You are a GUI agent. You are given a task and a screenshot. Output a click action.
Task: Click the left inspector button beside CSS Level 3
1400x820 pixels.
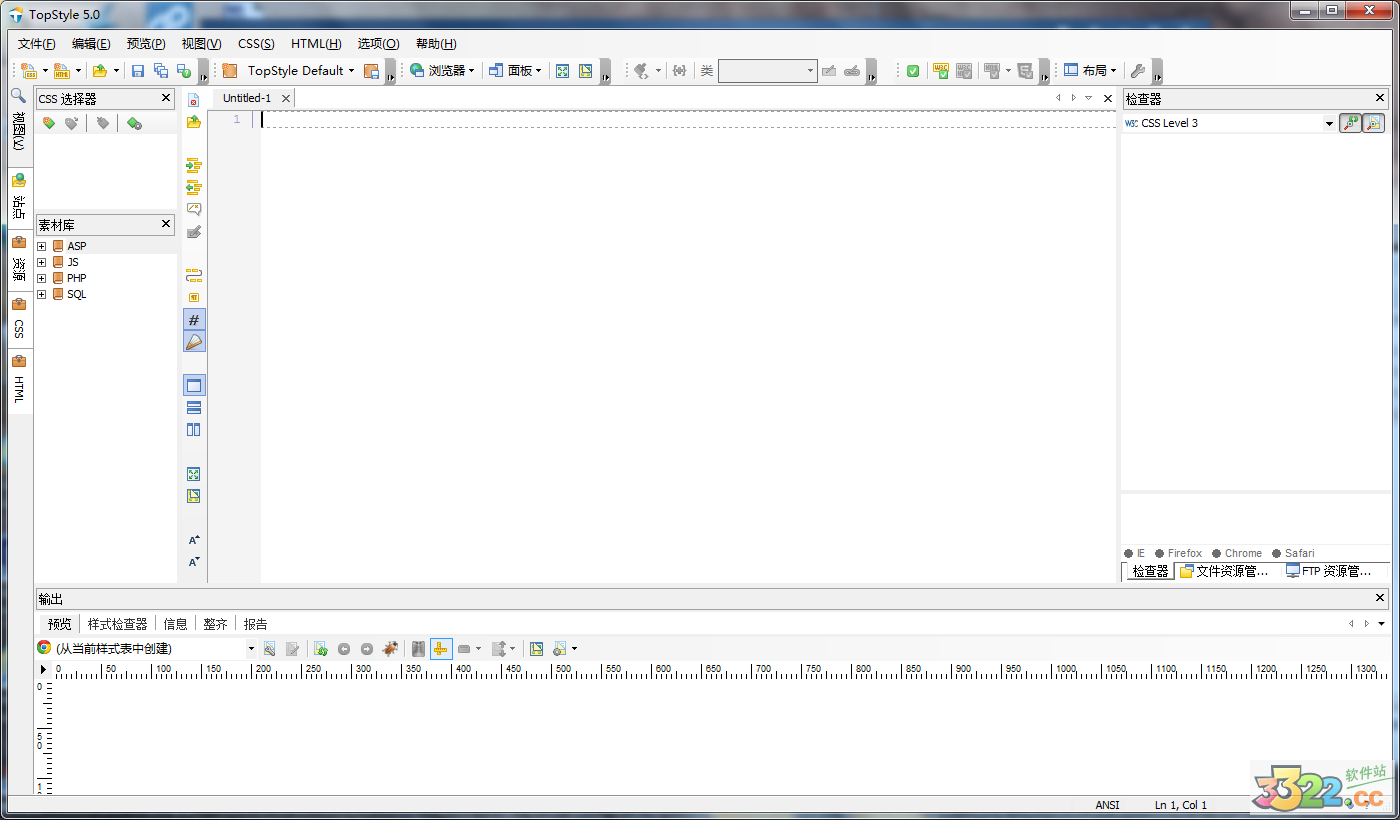(x=1351, y=123)
